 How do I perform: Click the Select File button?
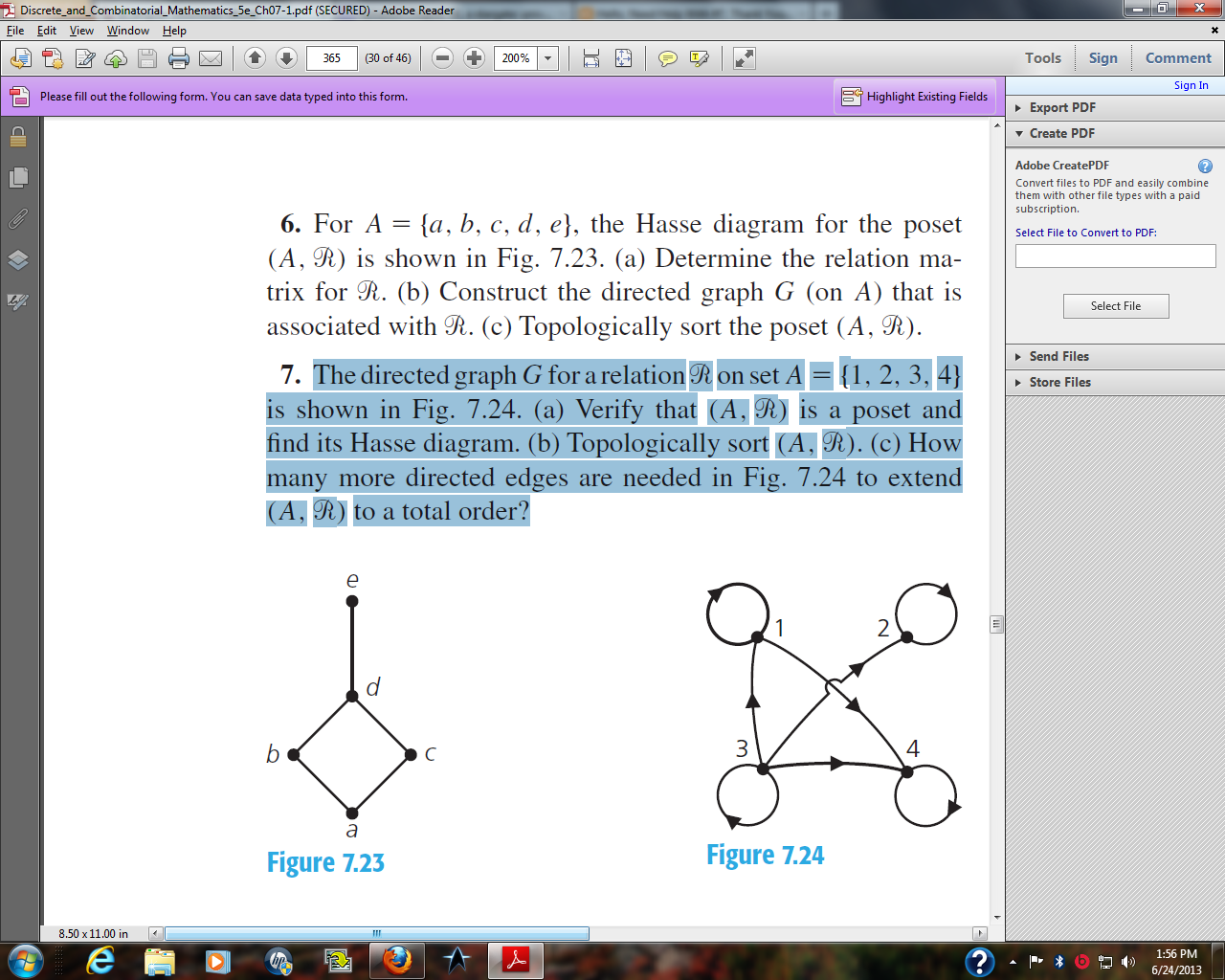[x=1115, y=305]
